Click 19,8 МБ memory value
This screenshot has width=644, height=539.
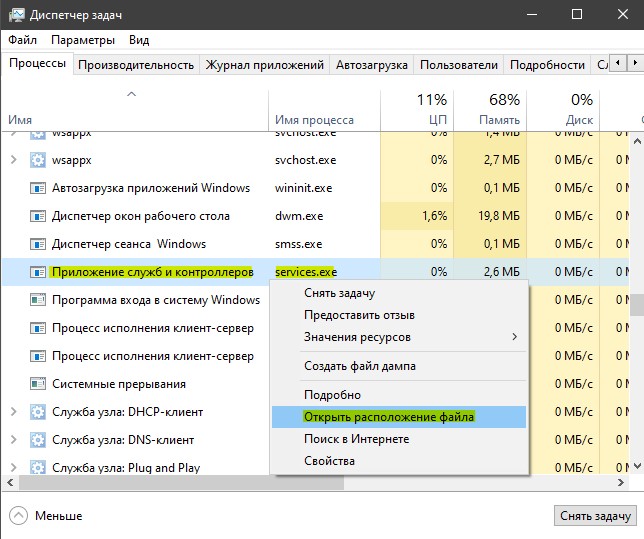pyautogui.click(x=499, y=216)
